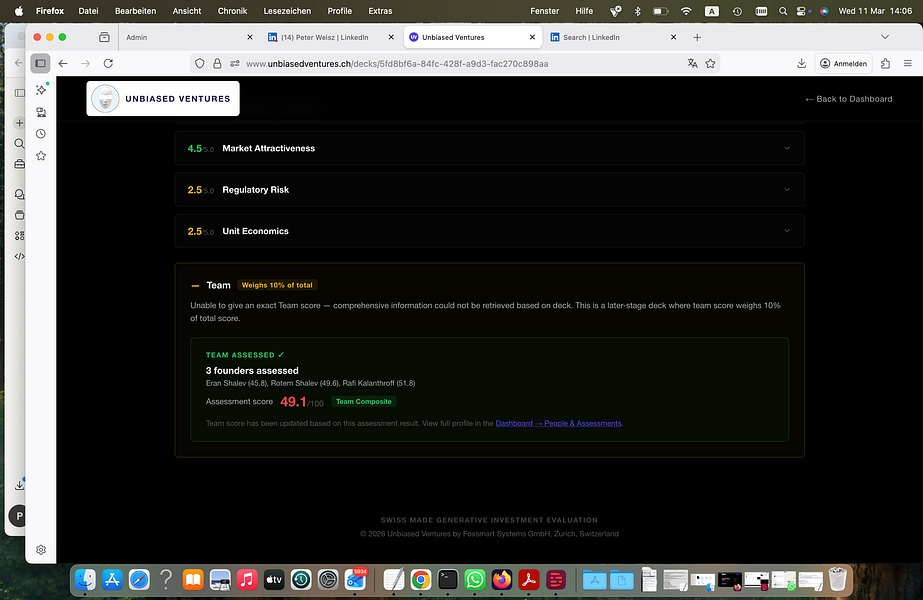Reload the Unbiased Ventures page
Screen dimensions: 923x600
tap(108, 63)
